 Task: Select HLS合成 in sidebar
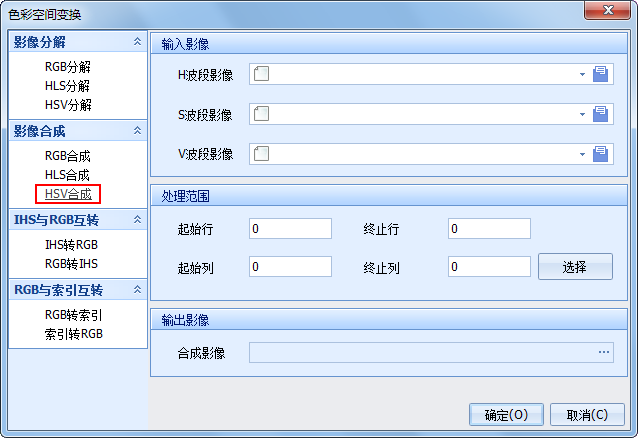coord(68,175)
